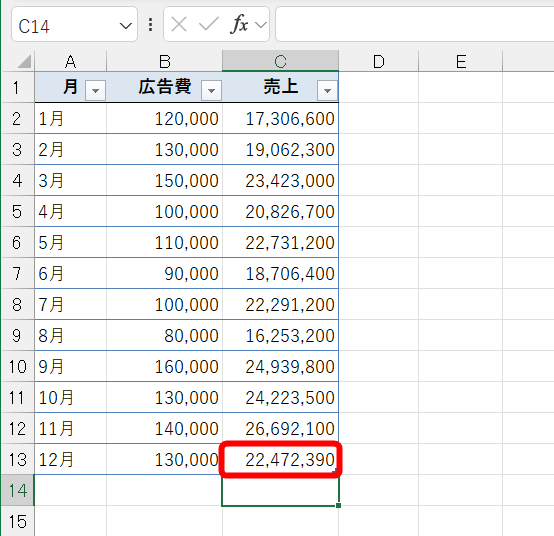Select sales cell 24,939,800
554x536 pixels.
[x=281, y=366]
